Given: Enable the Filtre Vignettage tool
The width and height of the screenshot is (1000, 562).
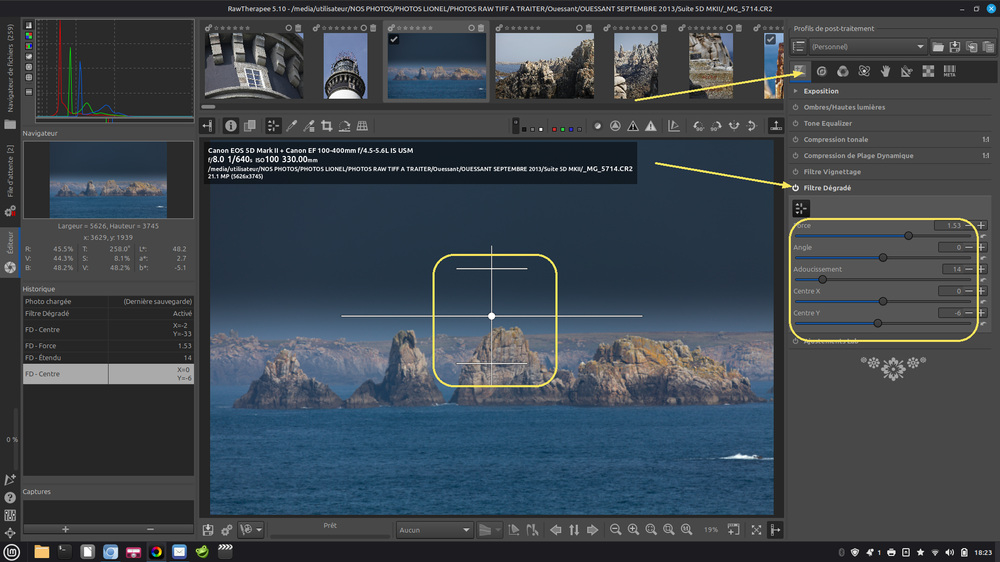Looking at the screenshot, I should [795, 172].
